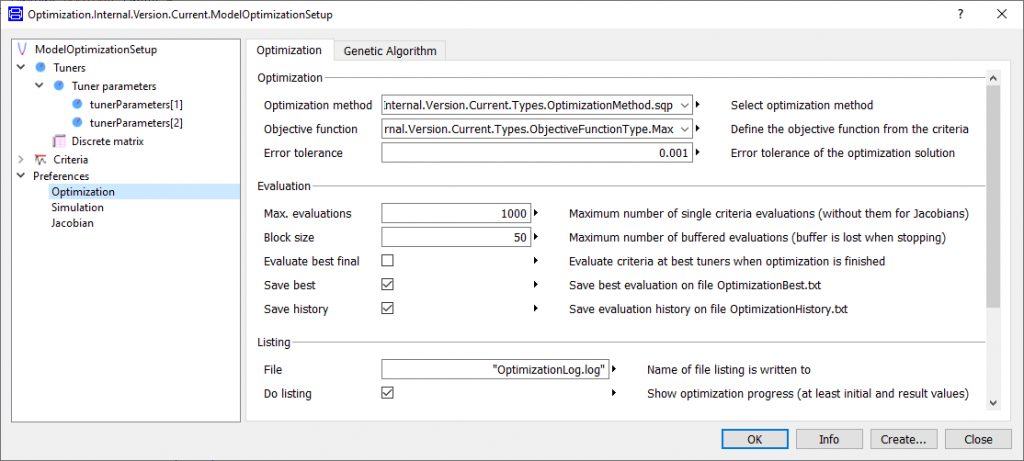
Task: Select Optimization under Preferences in tree
Action: (x=83, y=191)
